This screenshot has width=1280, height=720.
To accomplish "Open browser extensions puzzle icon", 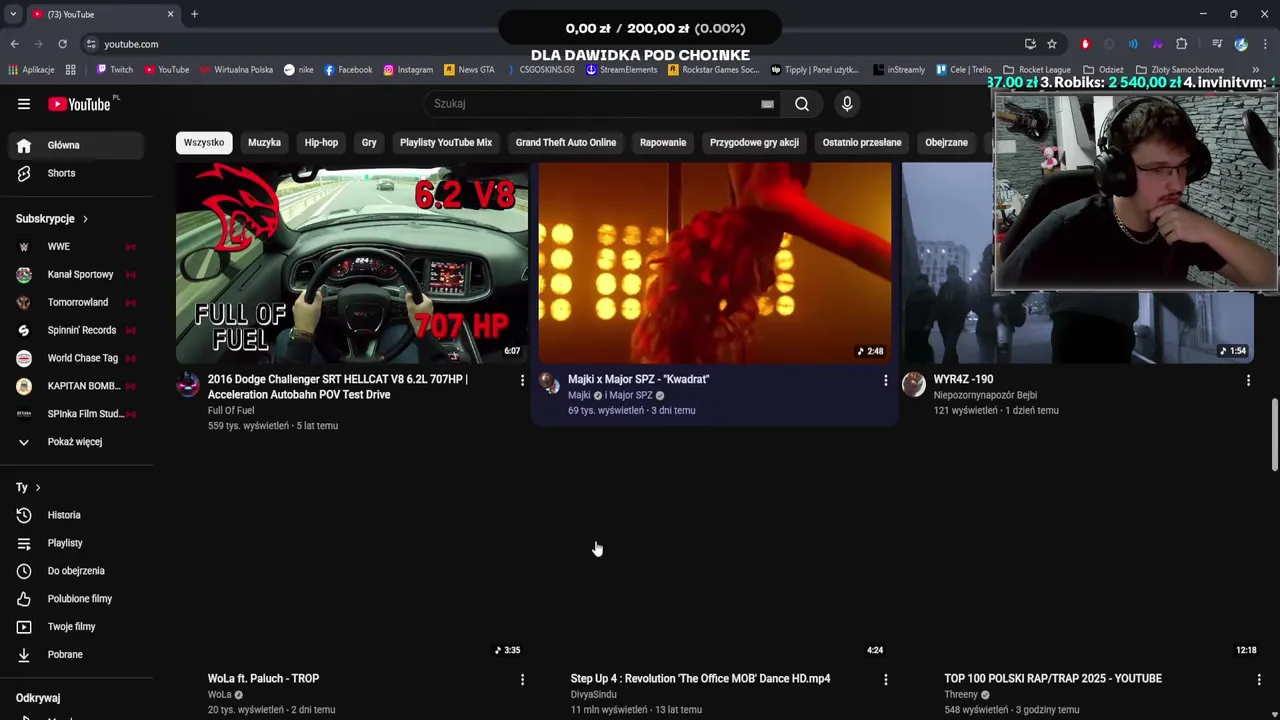I will point(1181,44).
